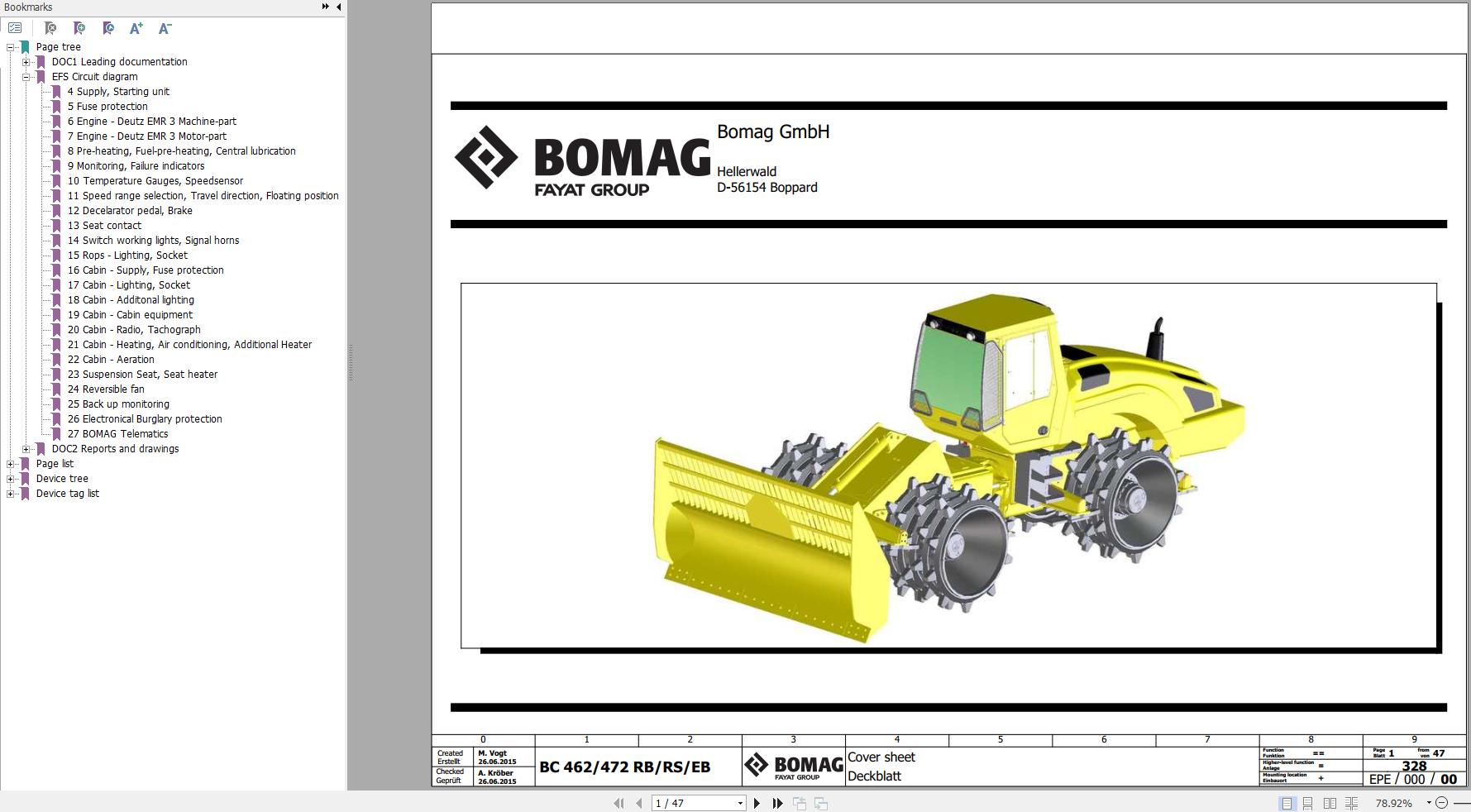The height and width of the screenshot is (812, 1471).
Task: Select the Device tag list bookmark
Action: (67, 494)
